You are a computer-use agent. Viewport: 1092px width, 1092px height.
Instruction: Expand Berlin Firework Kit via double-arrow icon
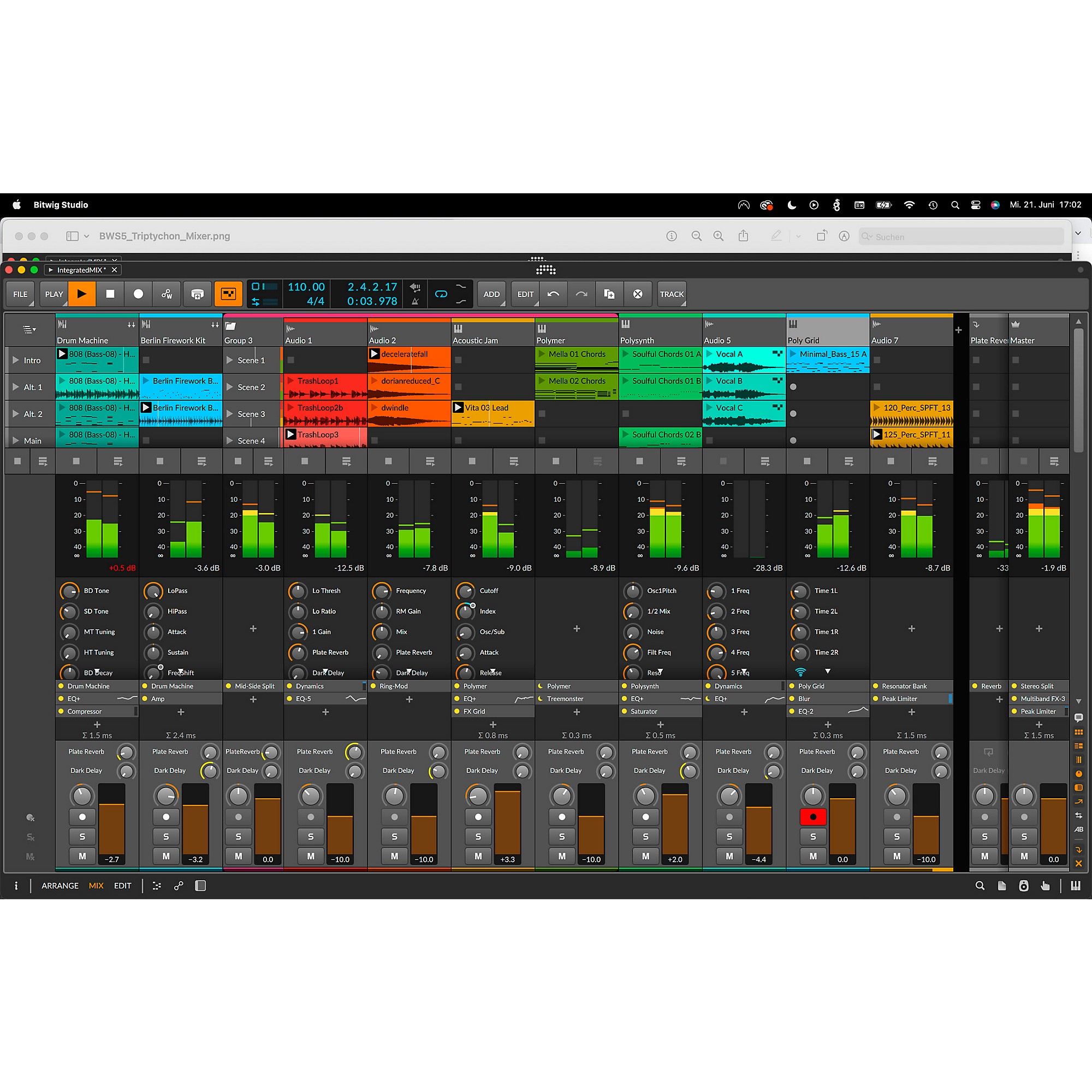[x=215, y=324]
